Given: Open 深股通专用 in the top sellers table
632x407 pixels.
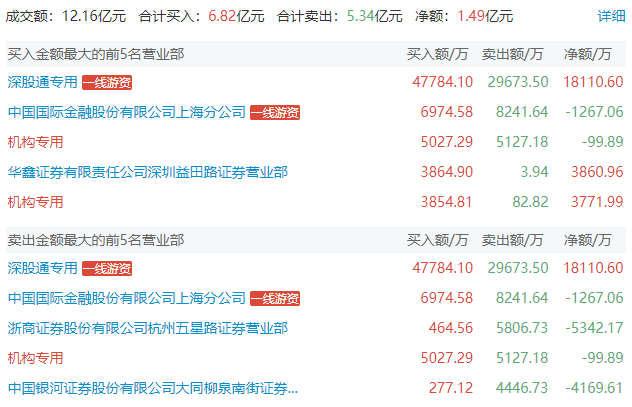Looking at the screenshot, I should tap(42, 268).
